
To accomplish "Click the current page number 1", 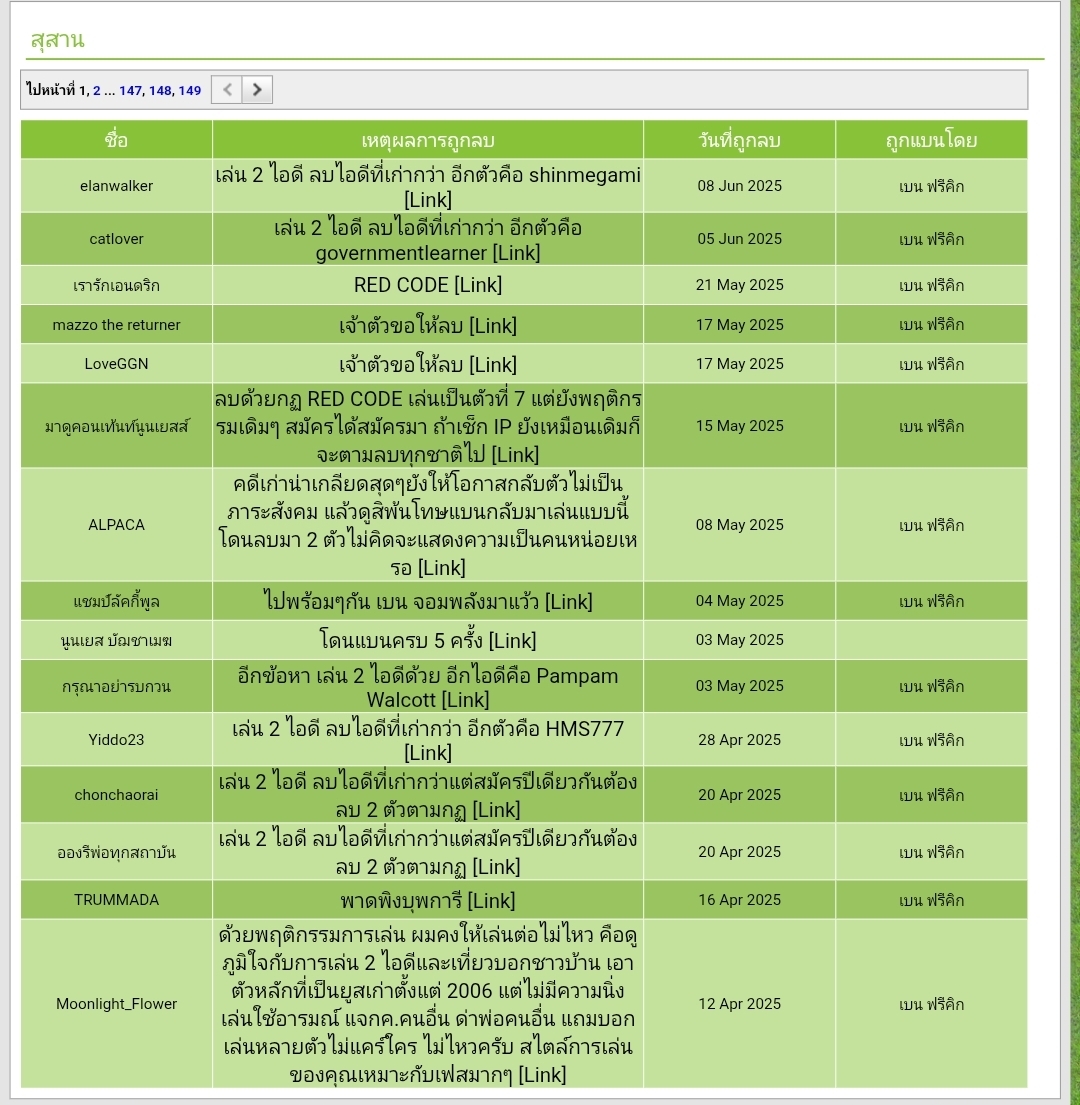I will [82, 90].
